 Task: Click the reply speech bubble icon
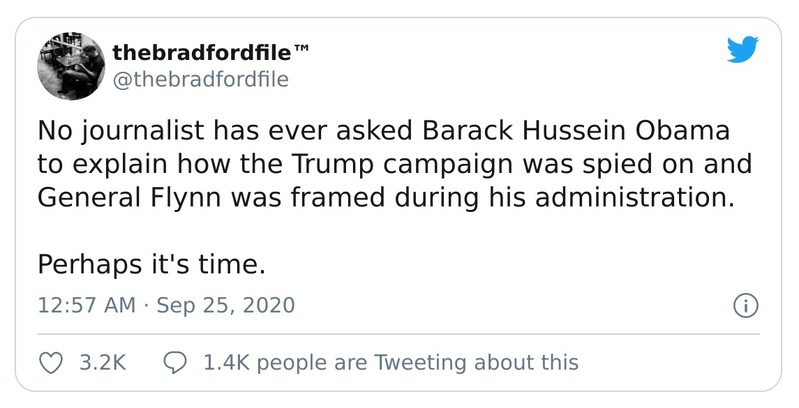(174, 361)
